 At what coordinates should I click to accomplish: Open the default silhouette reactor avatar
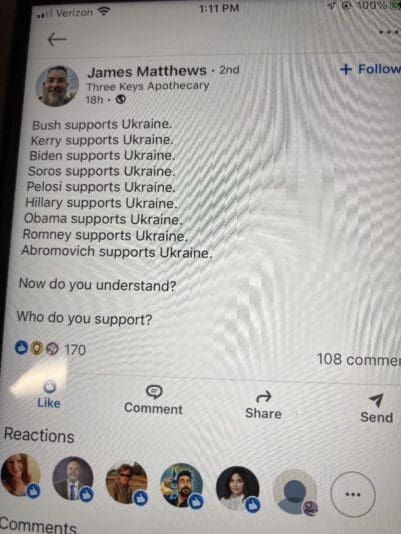click(295, 491)
